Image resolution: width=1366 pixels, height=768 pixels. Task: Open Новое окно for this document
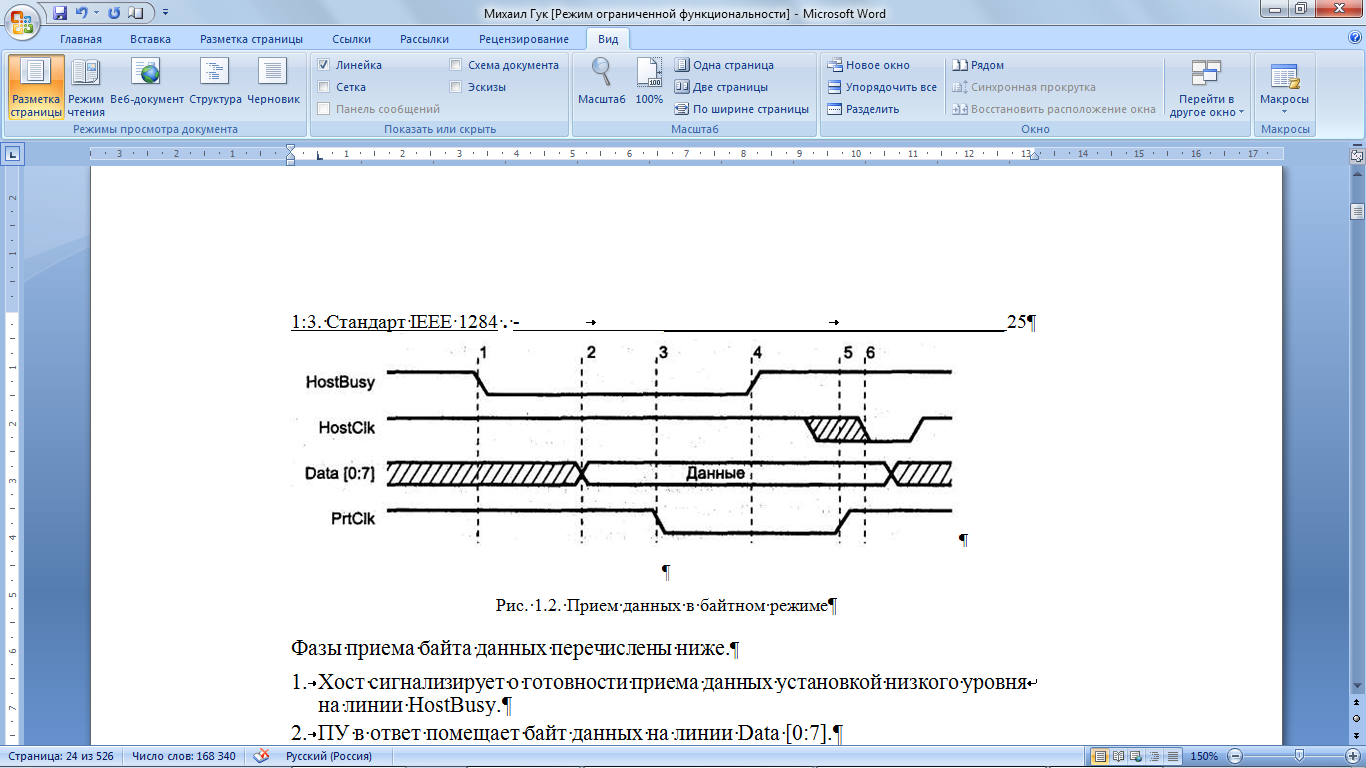[x=868, y=65]
